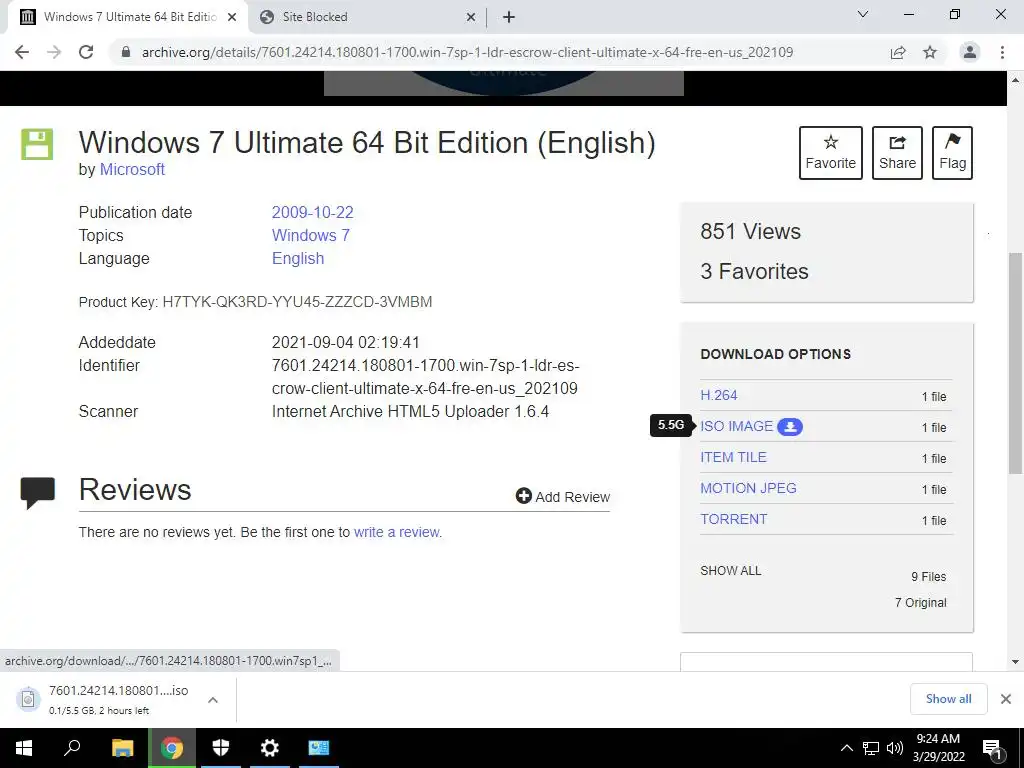
Task: Download the ITEM TILE file
Action: pos(733,457)
